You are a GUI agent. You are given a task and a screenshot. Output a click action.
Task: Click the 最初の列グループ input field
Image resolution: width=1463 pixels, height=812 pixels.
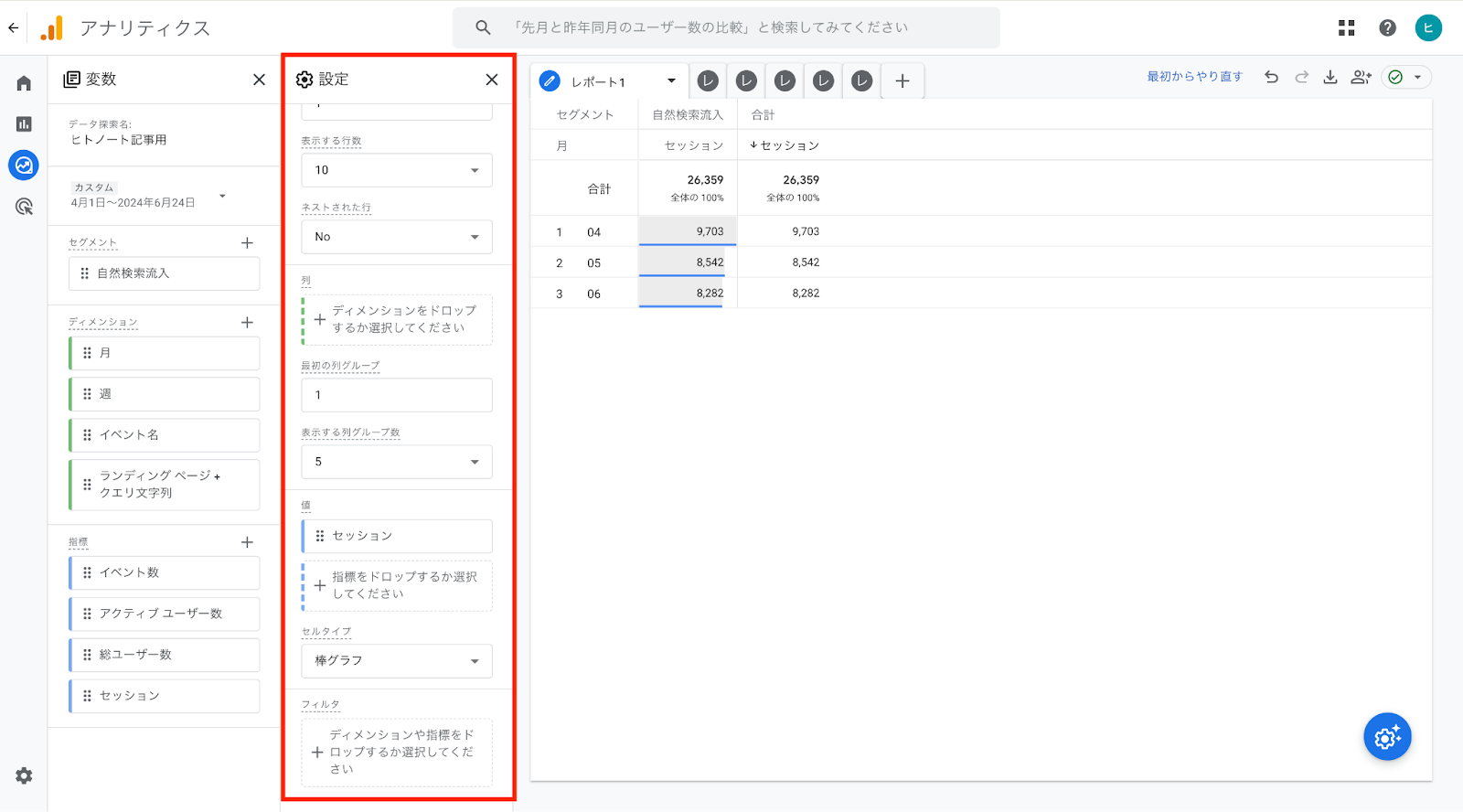click(397, 395)
